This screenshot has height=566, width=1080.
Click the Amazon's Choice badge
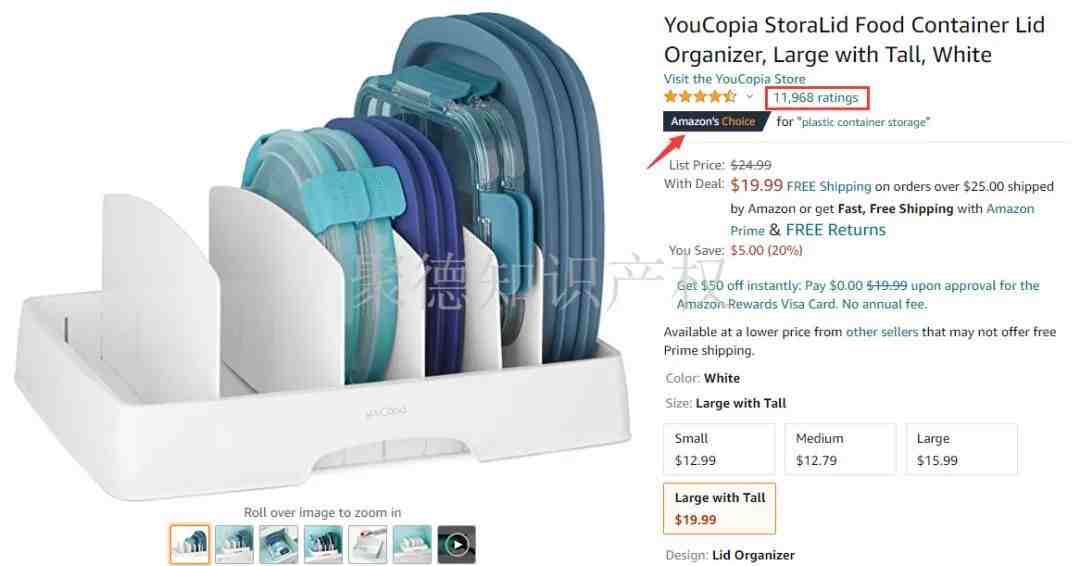713,121
